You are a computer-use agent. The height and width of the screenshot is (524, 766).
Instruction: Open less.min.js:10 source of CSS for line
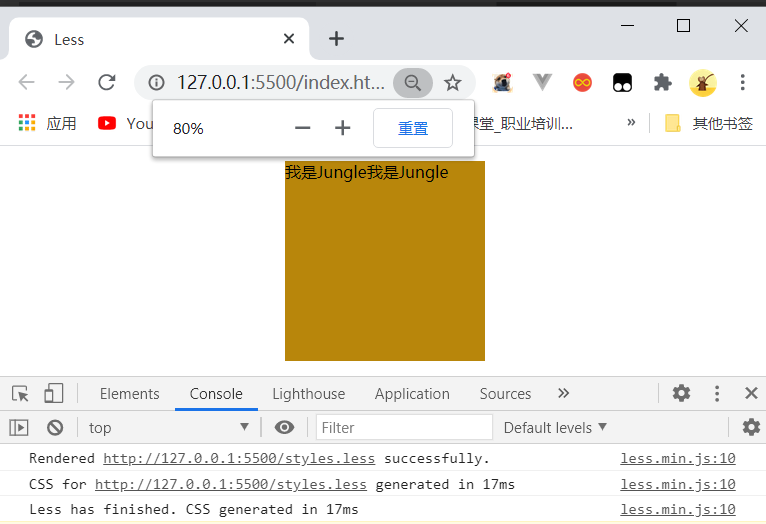(678, 484)
